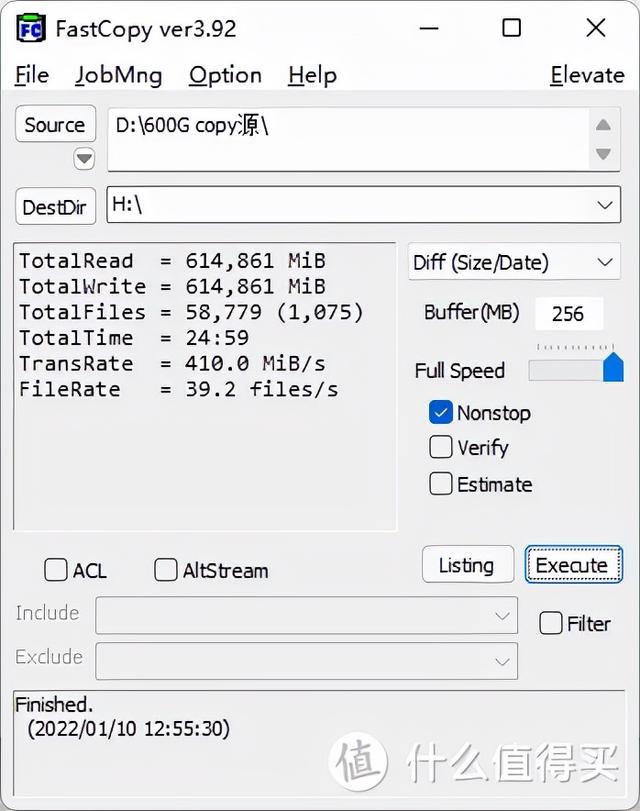Screen dimensions: 640x811
Task: Tick the ACL checkbox
Action: click(x=56, y=569)
